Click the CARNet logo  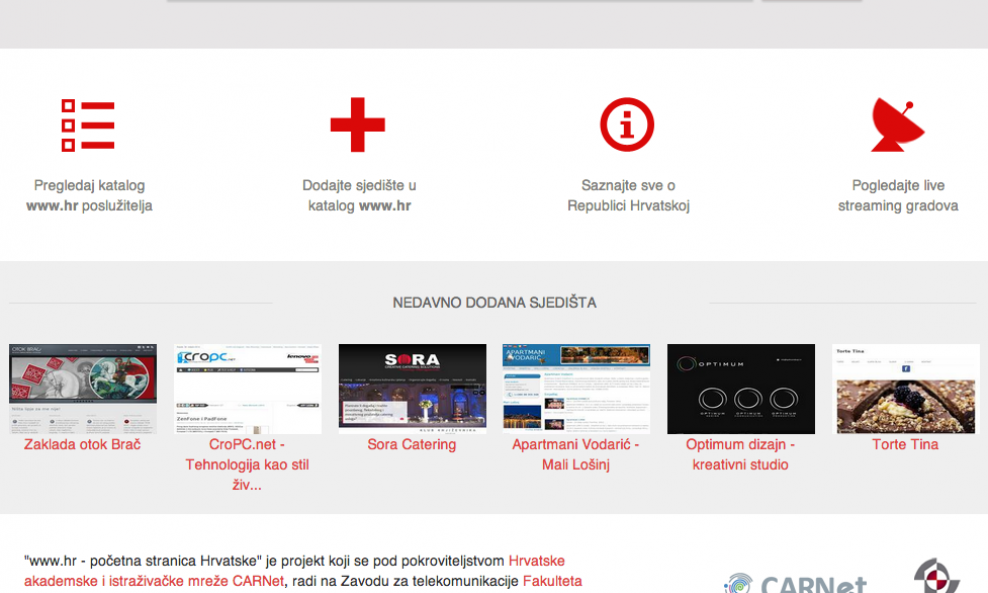795,582
